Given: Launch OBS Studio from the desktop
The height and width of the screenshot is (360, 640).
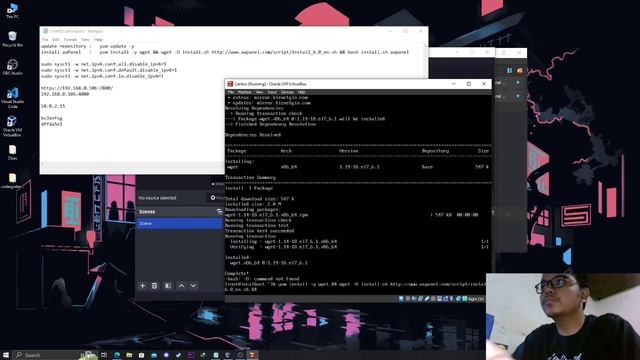Looking at the screenshot, I should point(12,67).
